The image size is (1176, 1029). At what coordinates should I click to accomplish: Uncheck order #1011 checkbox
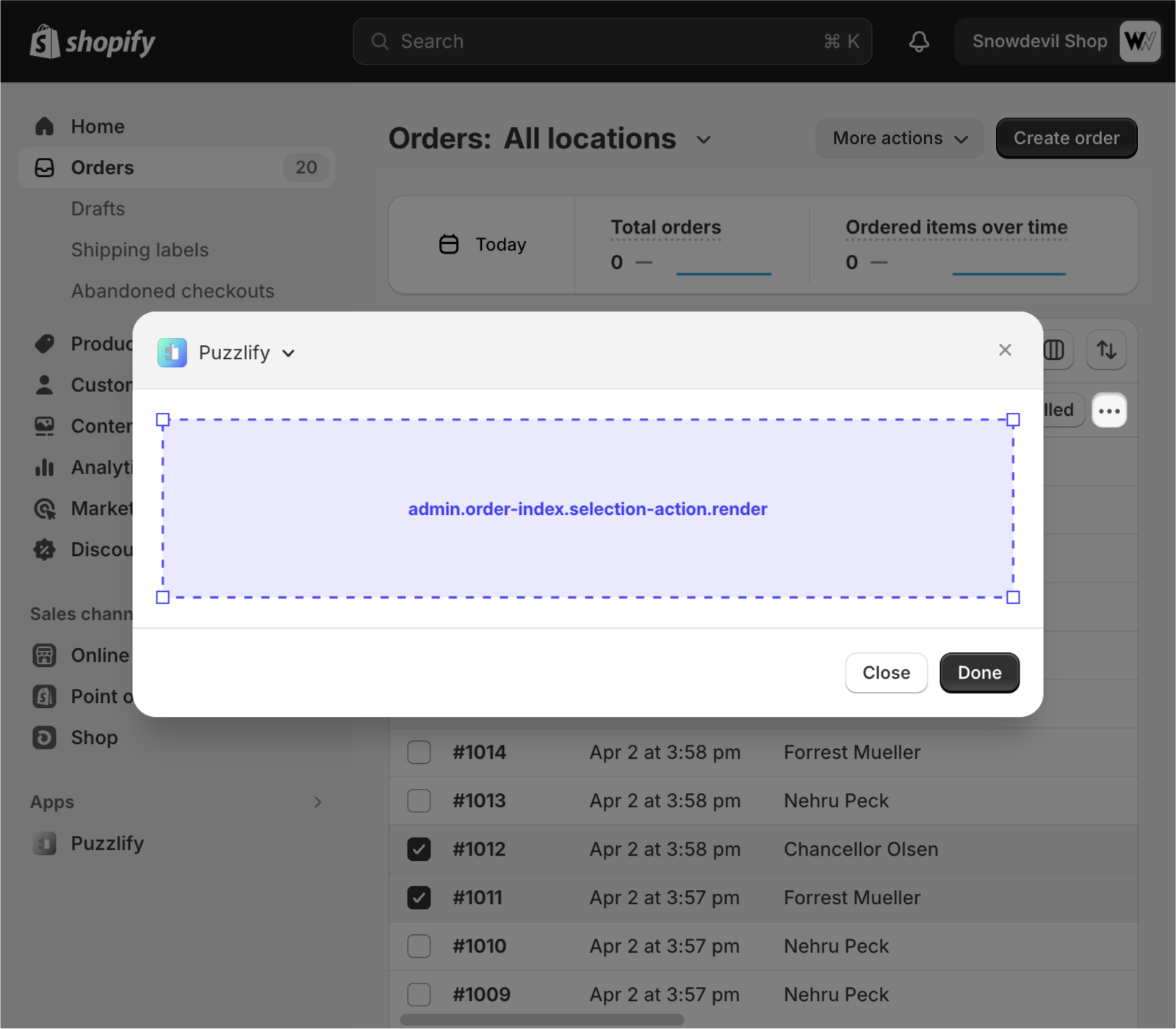point(419,898)
